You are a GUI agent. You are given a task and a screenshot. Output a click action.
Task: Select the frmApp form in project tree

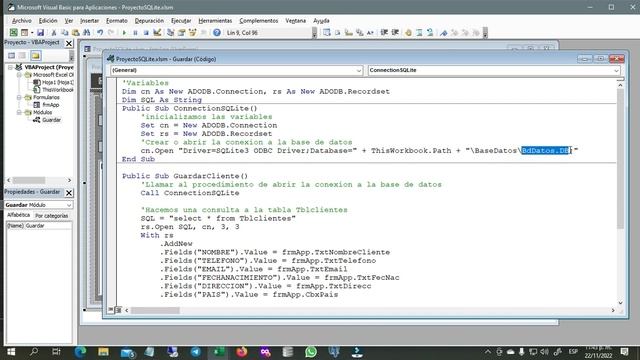[x=47, y=105]
